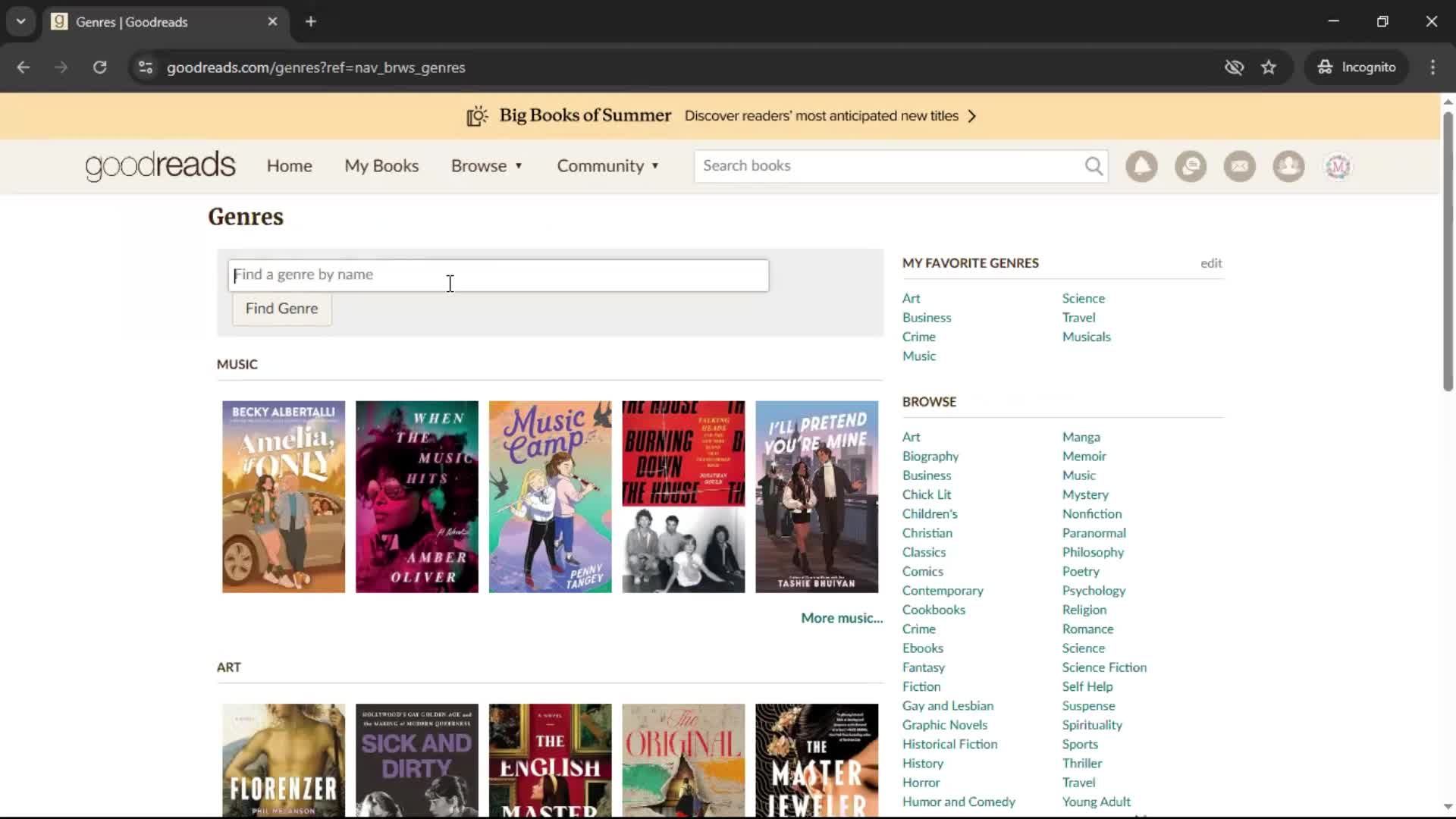Click the third-party cookies blocked eye icon
The image size is (1456, 819).
(x=1234, y=67)
